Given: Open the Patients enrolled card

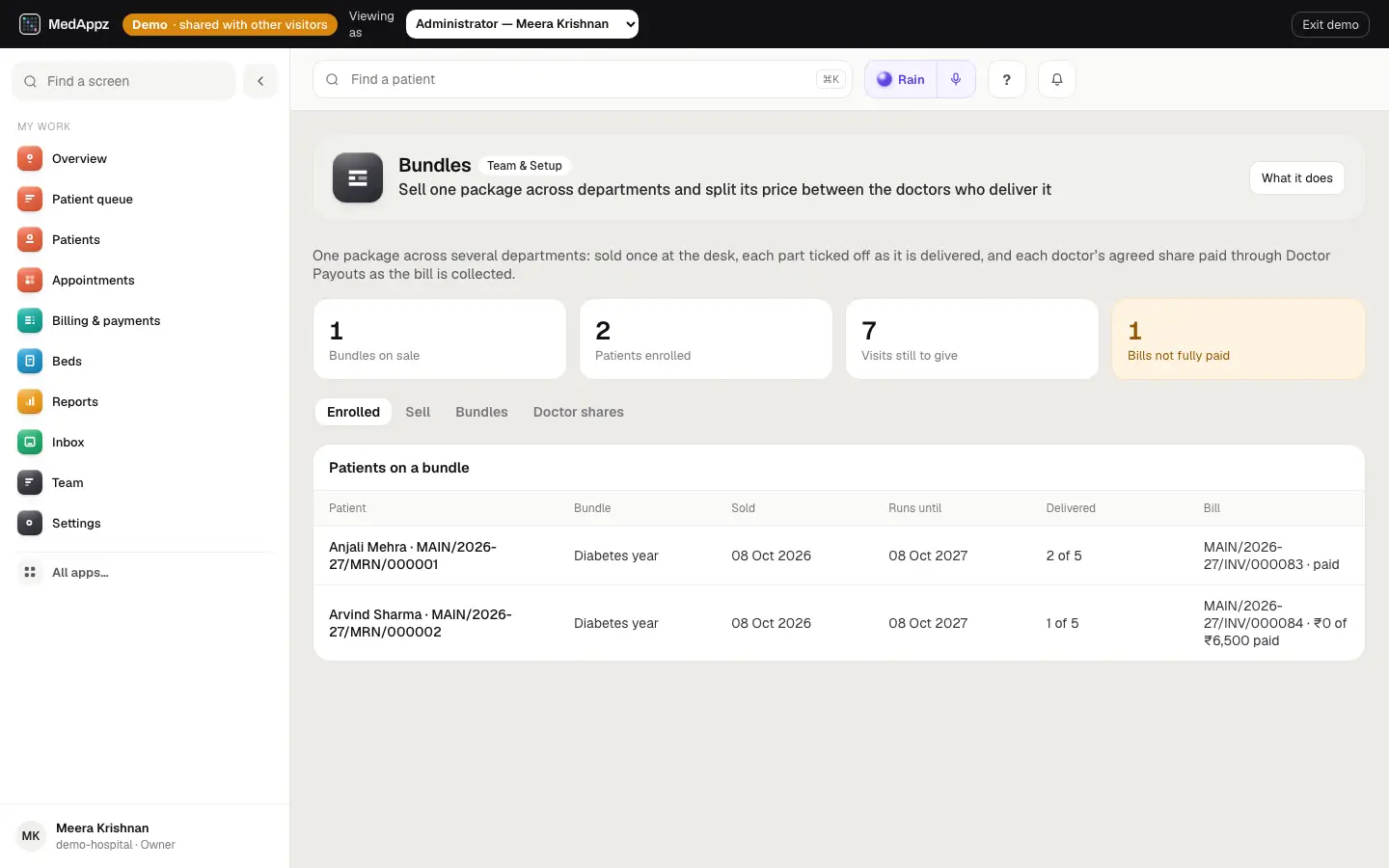Looking at the screenshot, I should [706, 339].
